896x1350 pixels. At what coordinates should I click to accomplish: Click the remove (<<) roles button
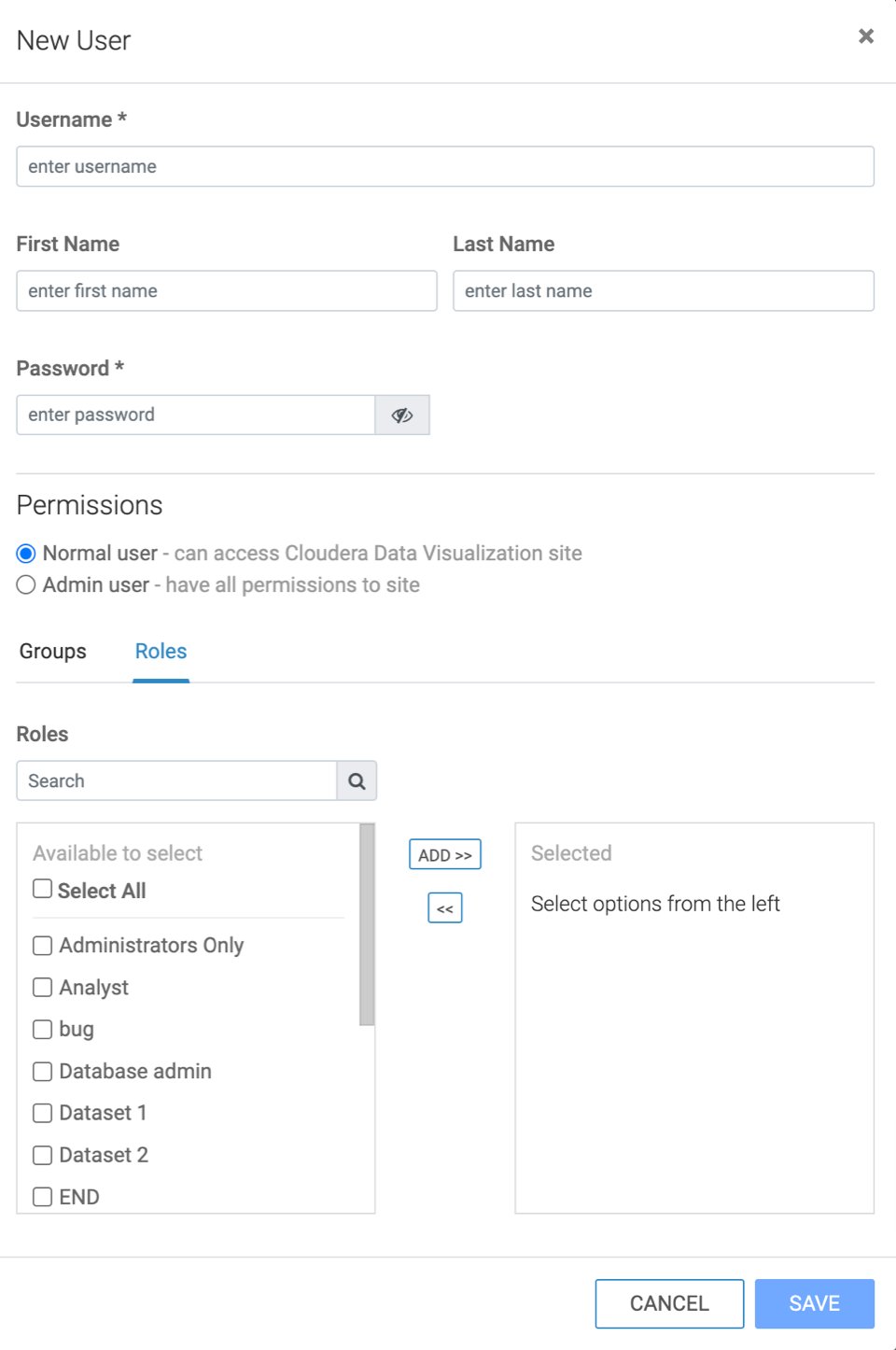coord(445,908)
